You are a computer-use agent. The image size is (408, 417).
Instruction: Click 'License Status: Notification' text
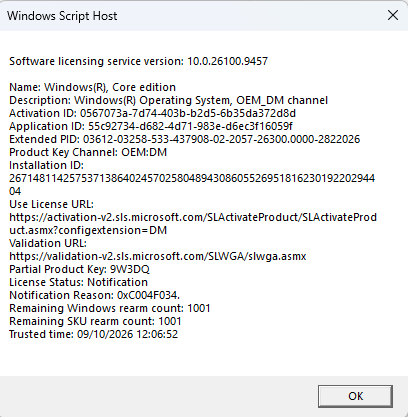click(78, 282)
